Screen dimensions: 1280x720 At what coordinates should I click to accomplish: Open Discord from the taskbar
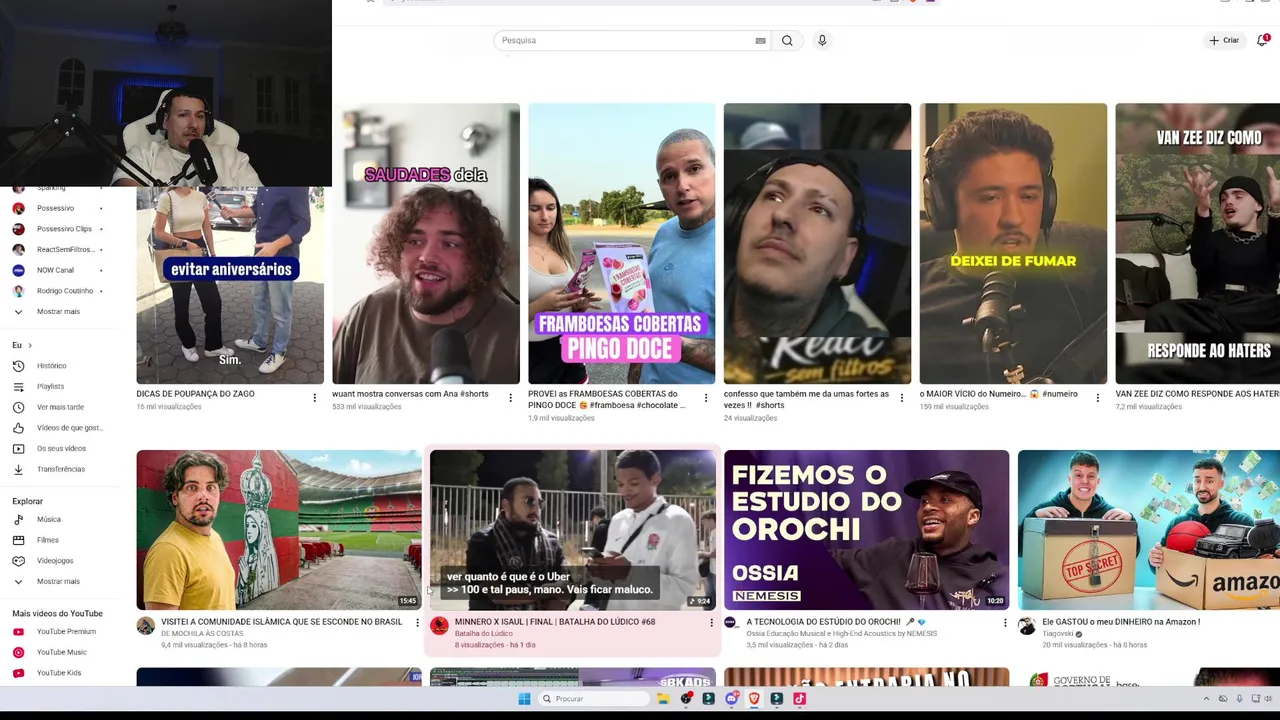coord(732,699)
